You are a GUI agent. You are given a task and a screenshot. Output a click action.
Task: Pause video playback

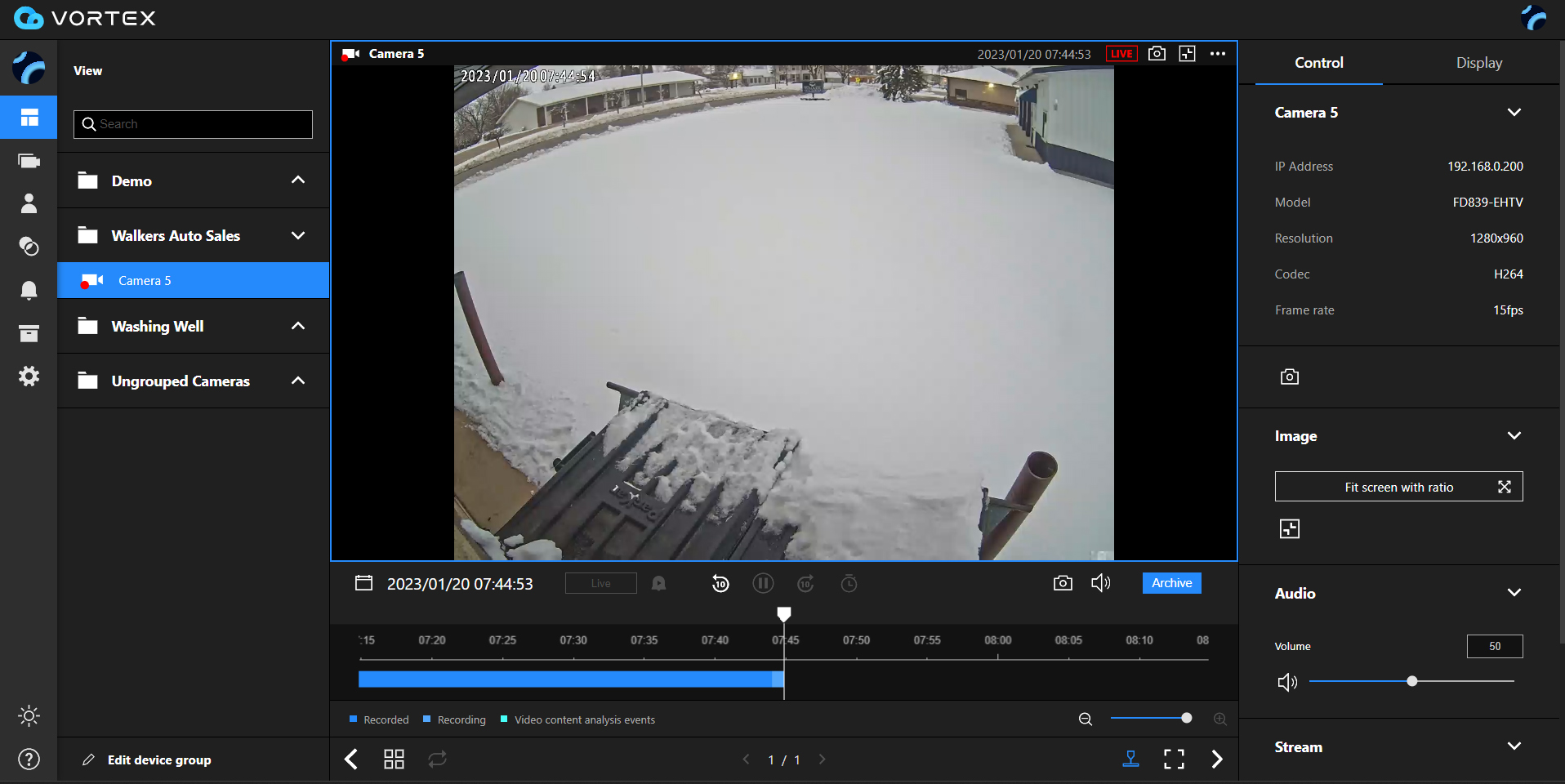coord(763,583)
